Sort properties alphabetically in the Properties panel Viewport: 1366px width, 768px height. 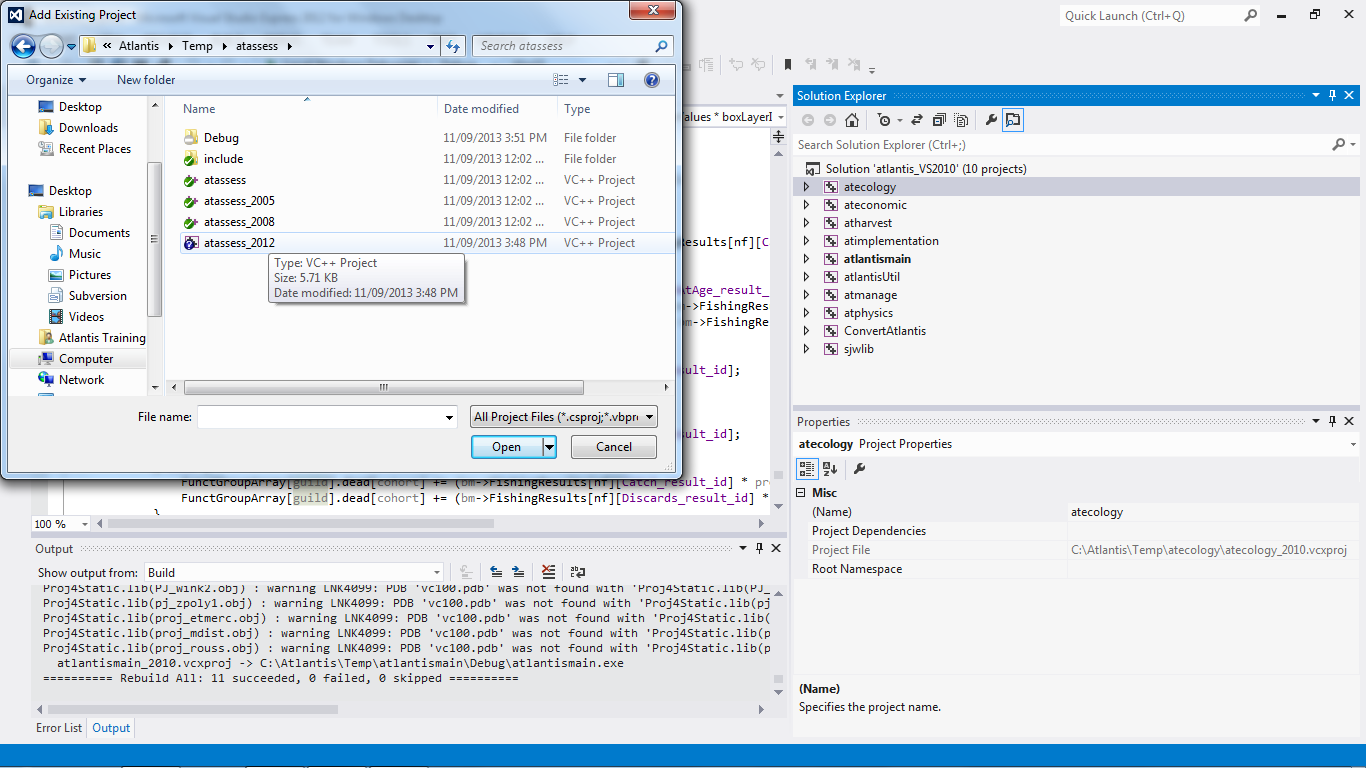[x=829, y=468]
